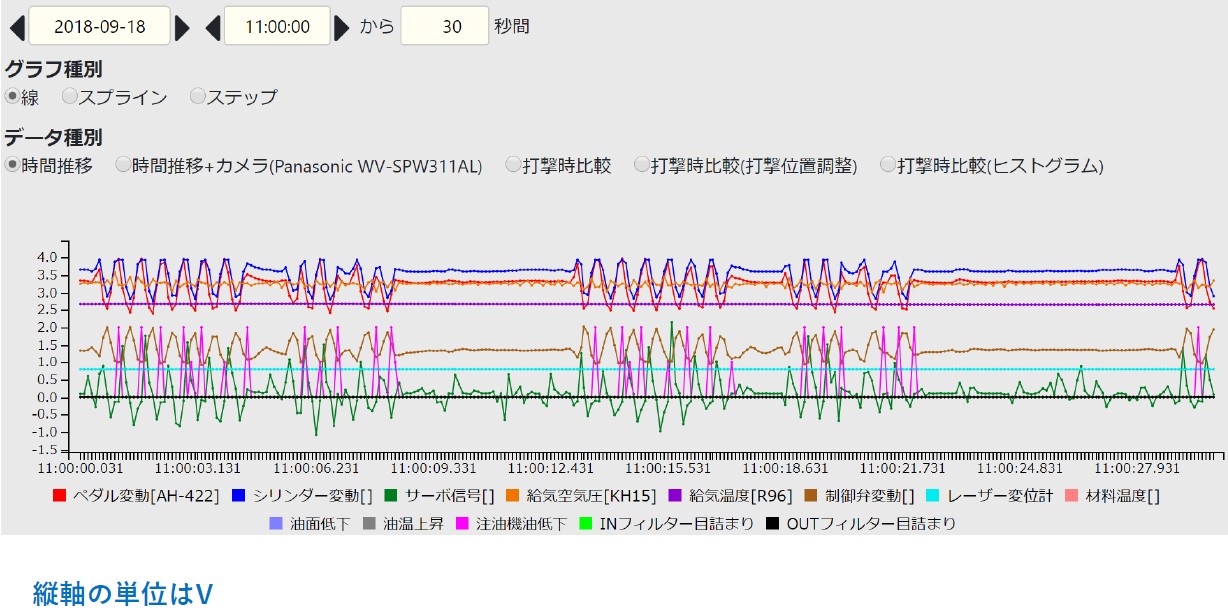Step time forward with right arrow
Screen dimensions: 1228x611
coord(341,27)
